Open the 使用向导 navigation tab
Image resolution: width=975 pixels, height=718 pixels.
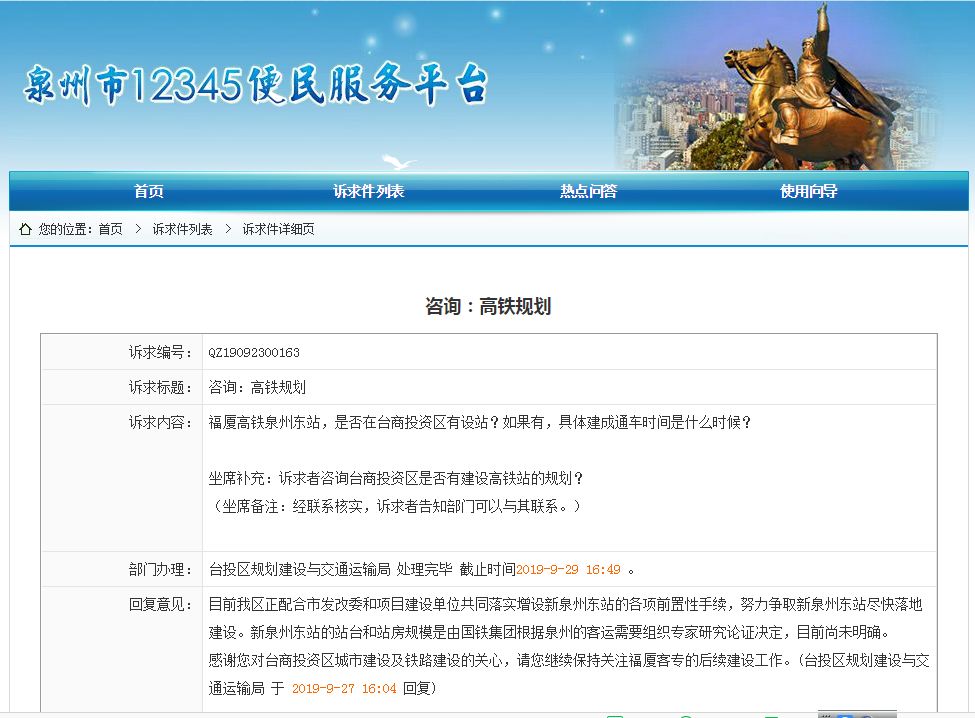[808, 191]
